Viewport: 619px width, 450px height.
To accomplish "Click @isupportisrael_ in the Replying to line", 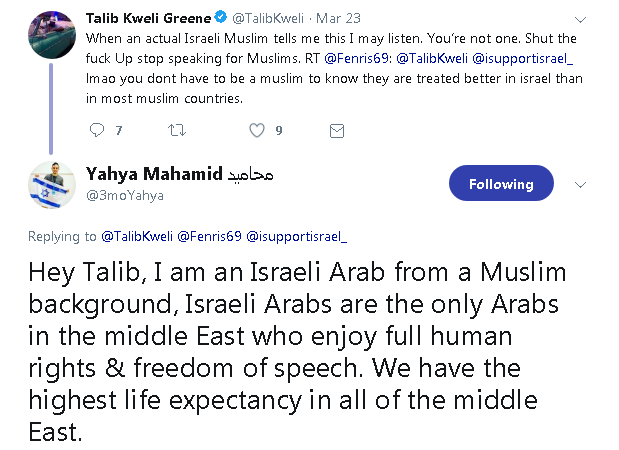I will pyautogui.click(x=299, y=237).
